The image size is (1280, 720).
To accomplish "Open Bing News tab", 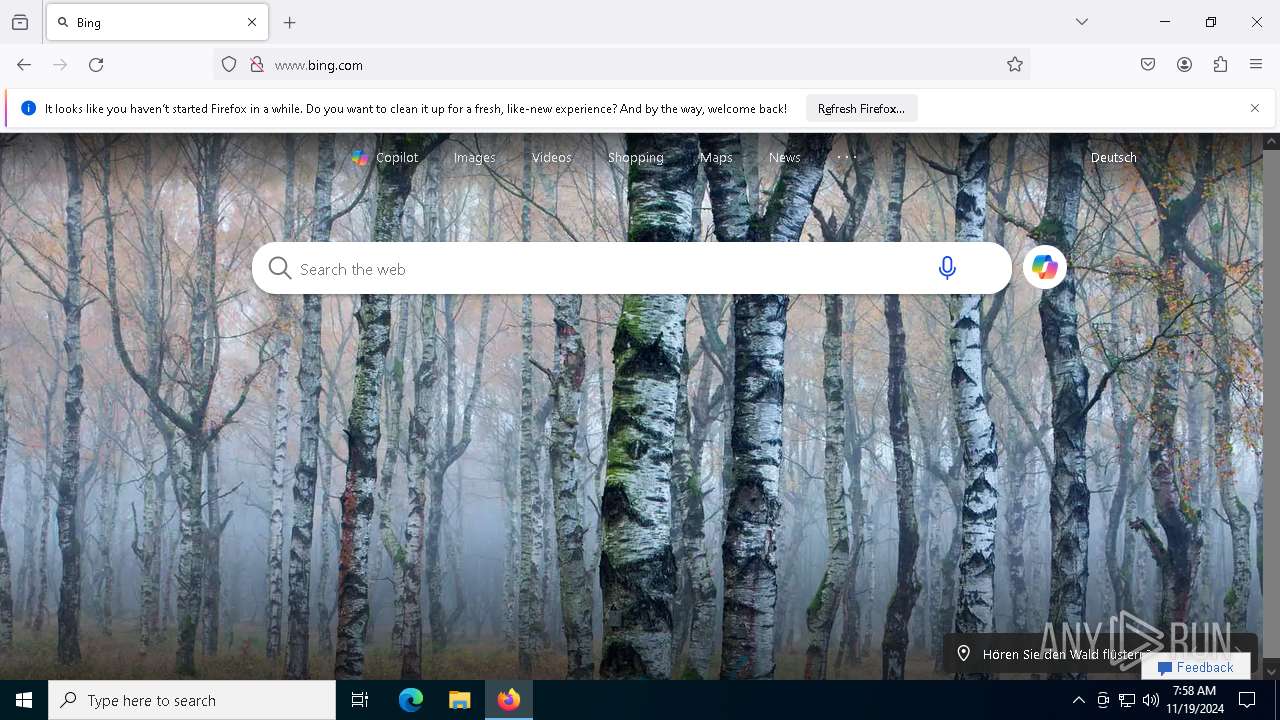I will tap(784, 157).
